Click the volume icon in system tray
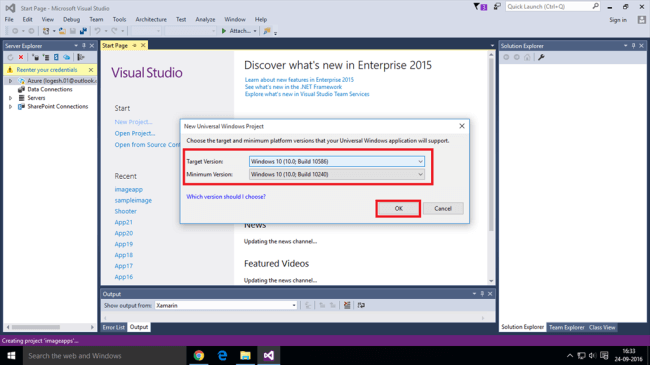The width and height of the screenshot is (650, 365). (592, 355)
